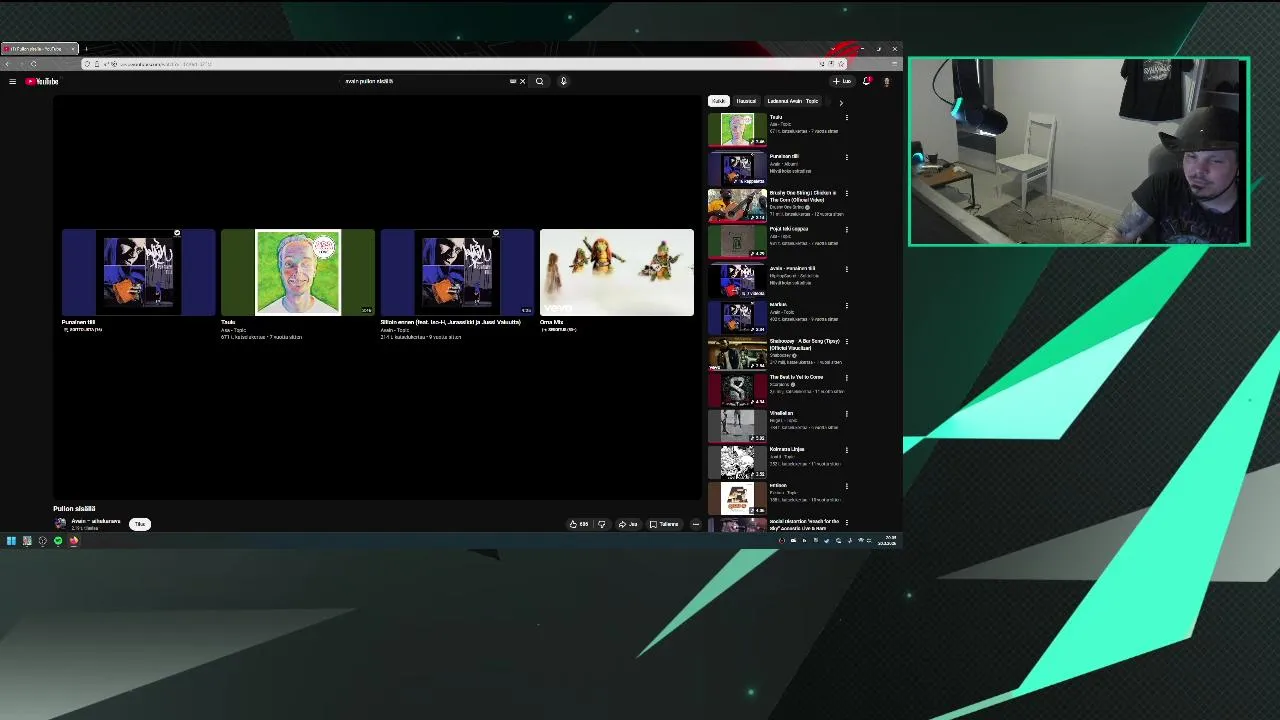Image resolution: width=1280 pixels, height=720 pixels.
Task: Select the Lähettänyt Avain - Topic chip
Action: tap(793, 101)
